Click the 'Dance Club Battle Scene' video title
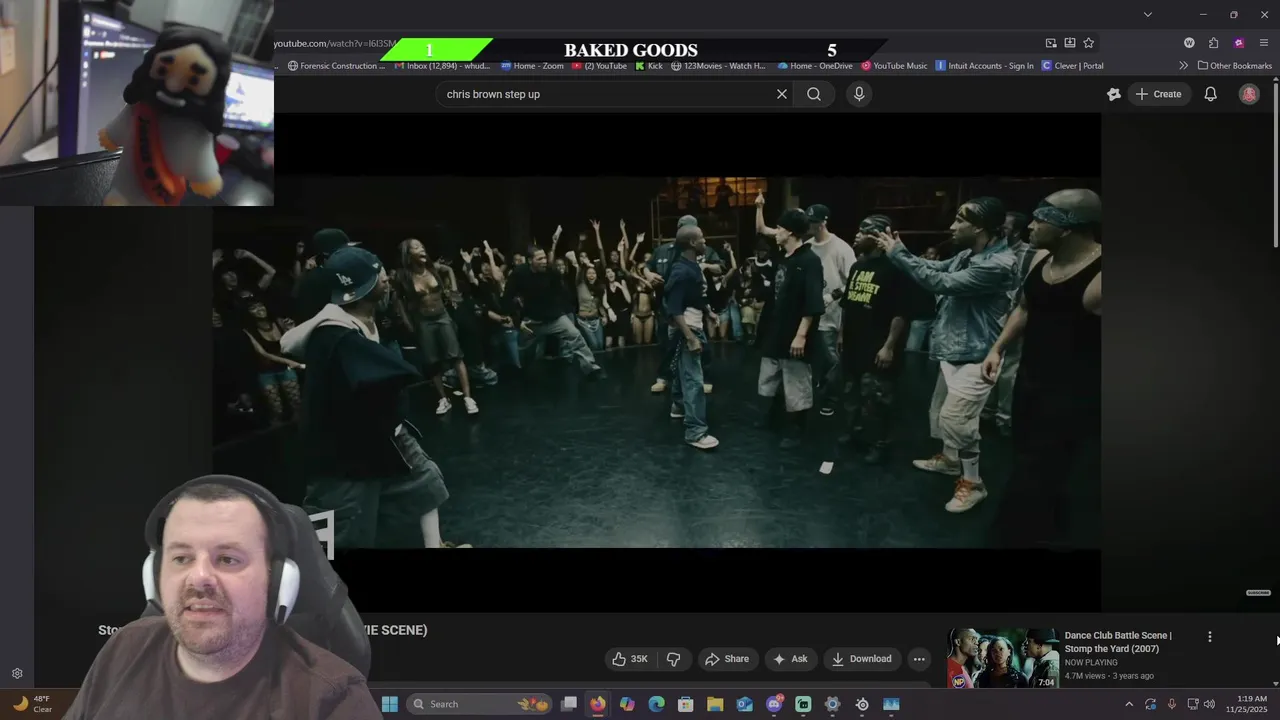The width and height of the screenshot is (1280, 720). point(1118,642)
